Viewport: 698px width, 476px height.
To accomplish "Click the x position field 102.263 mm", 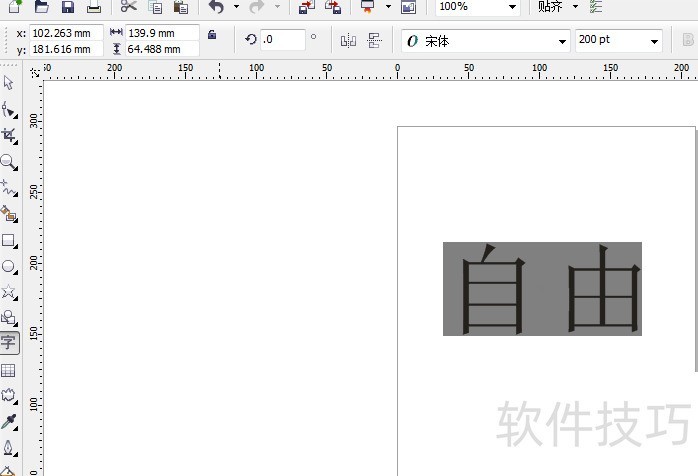I will click(66, 33).
